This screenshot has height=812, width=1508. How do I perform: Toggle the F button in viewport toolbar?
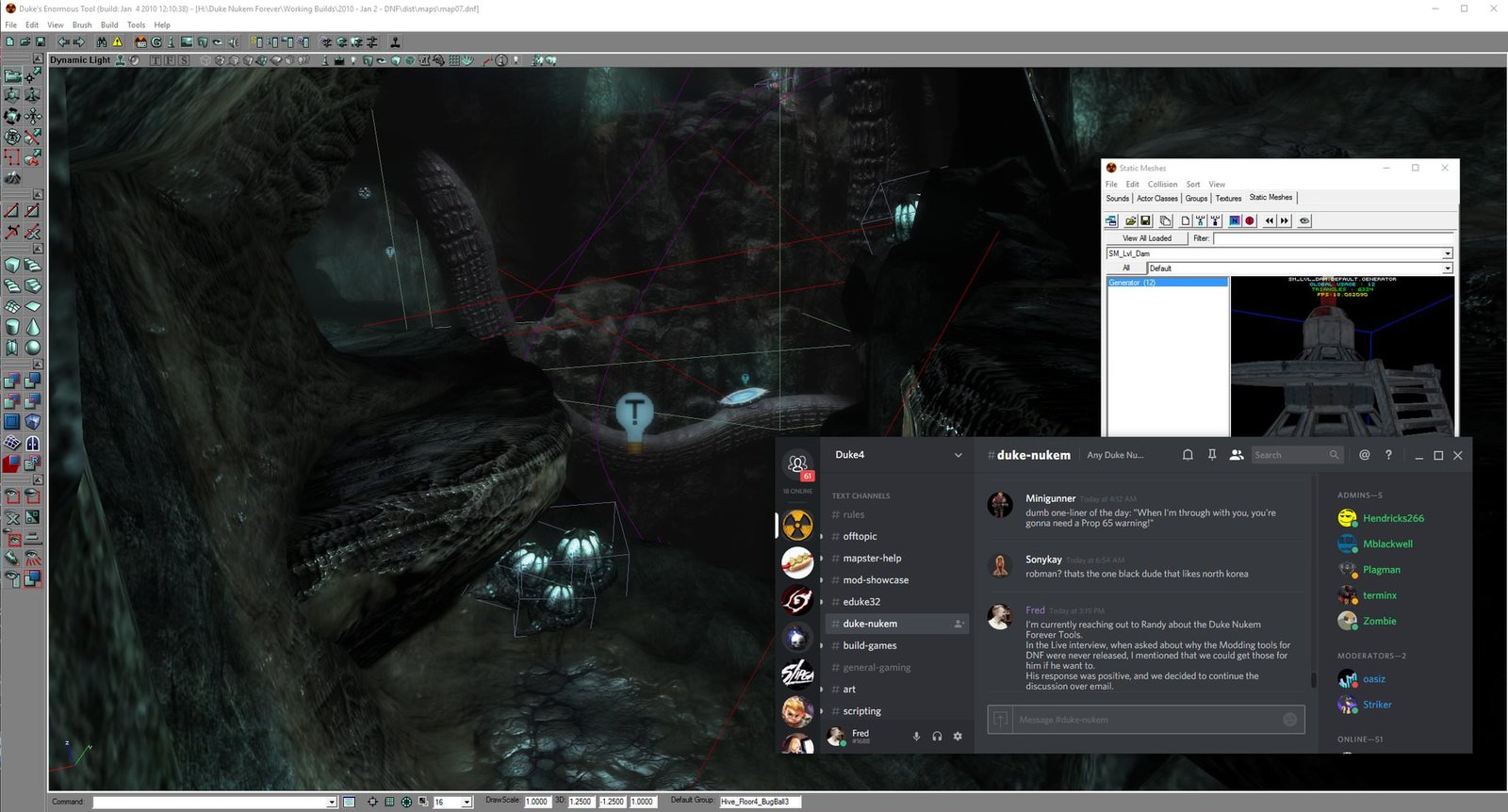coord(170,60)
